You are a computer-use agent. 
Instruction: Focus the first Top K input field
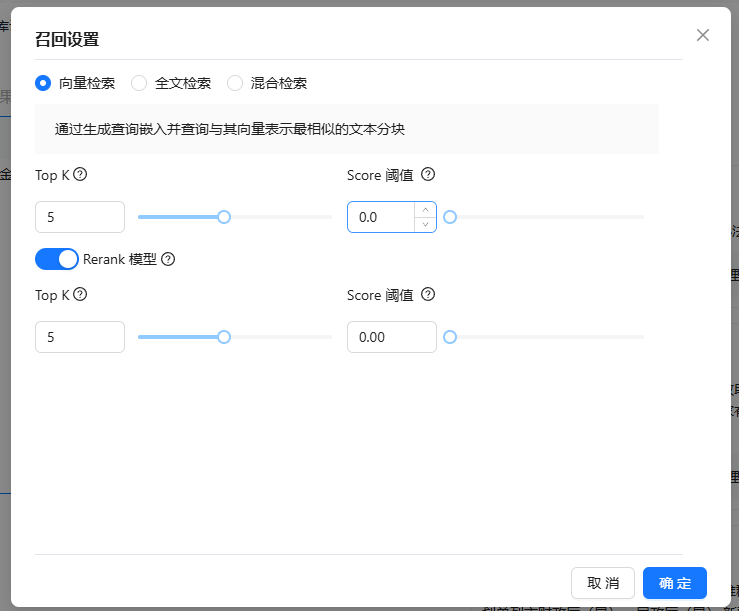pos(80,217)
